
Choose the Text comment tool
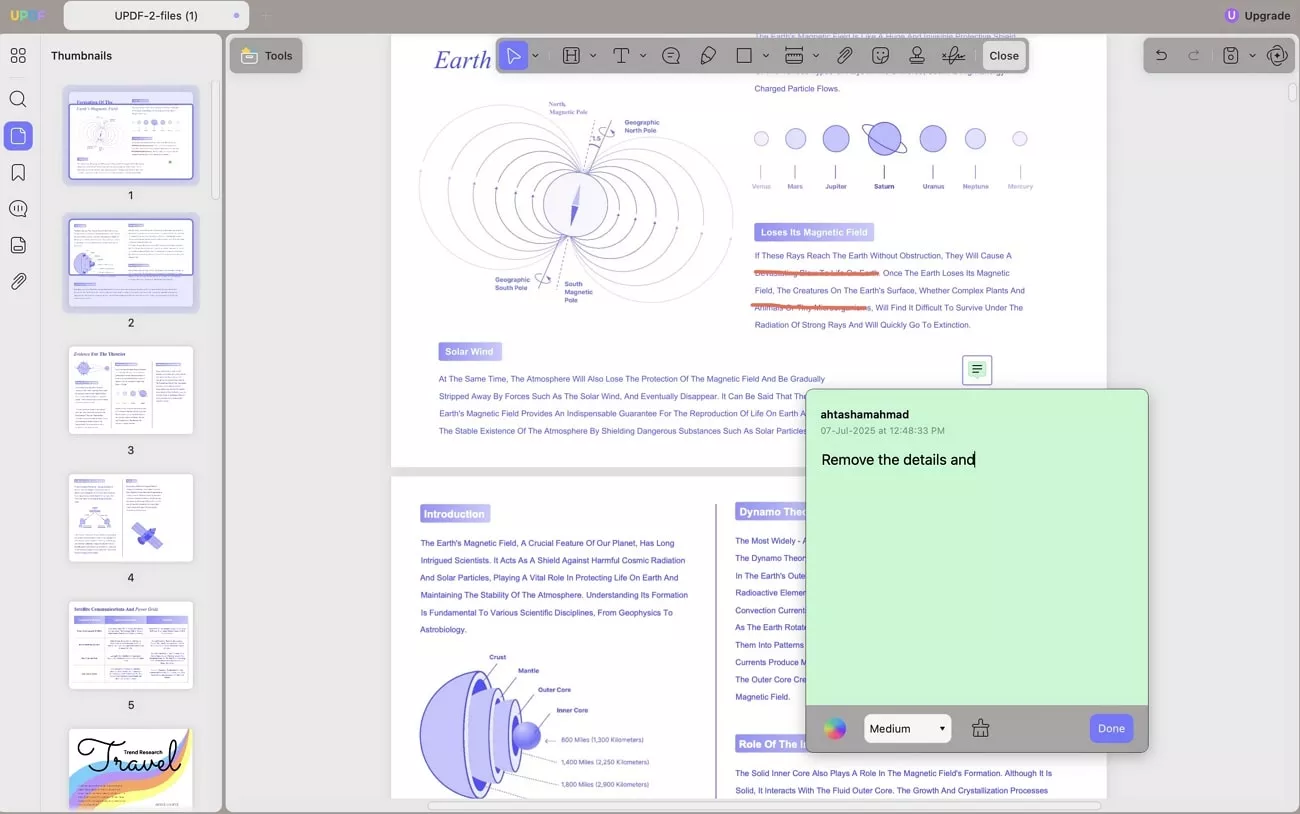pos(621,56)
